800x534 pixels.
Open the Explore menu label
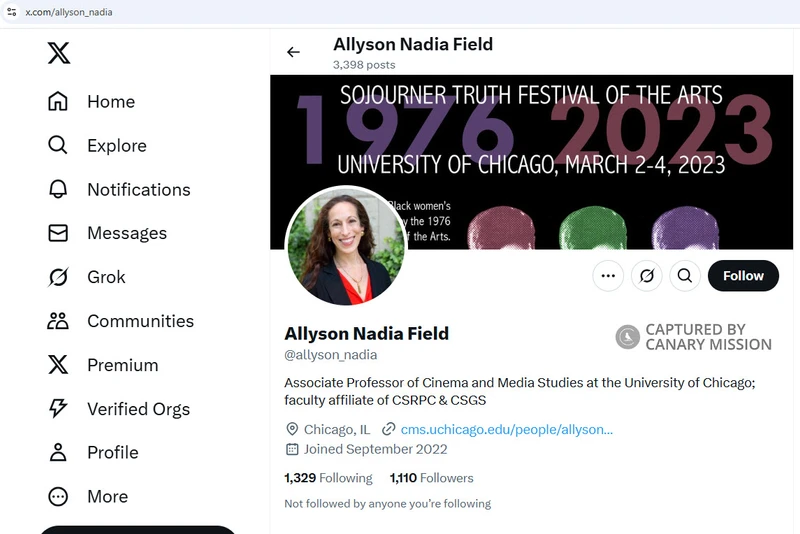(117, 145)
